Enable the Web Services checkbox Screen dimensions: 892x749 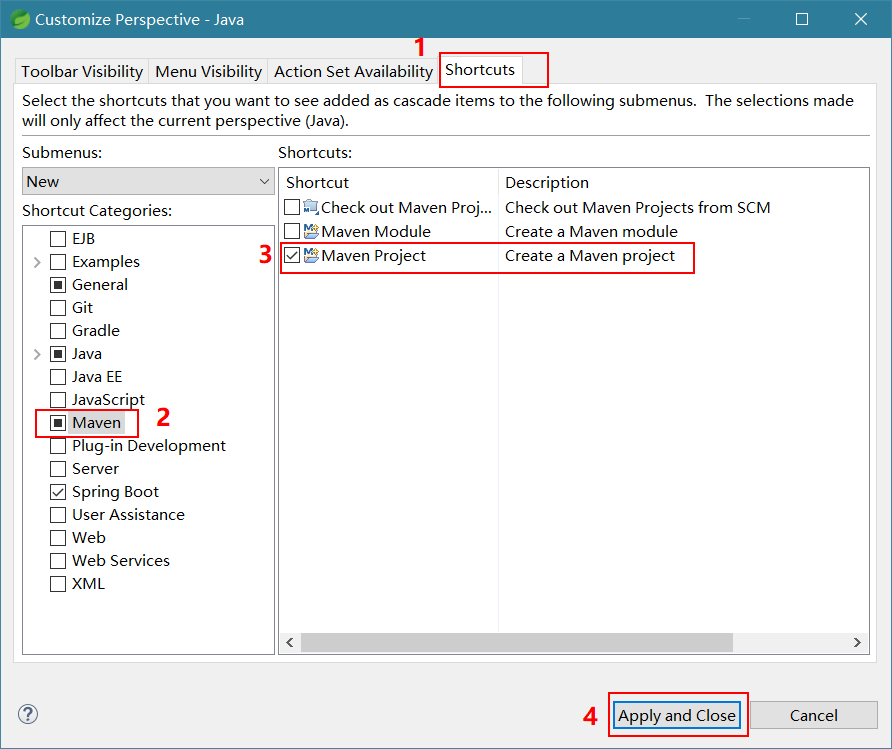coord(58,561)
